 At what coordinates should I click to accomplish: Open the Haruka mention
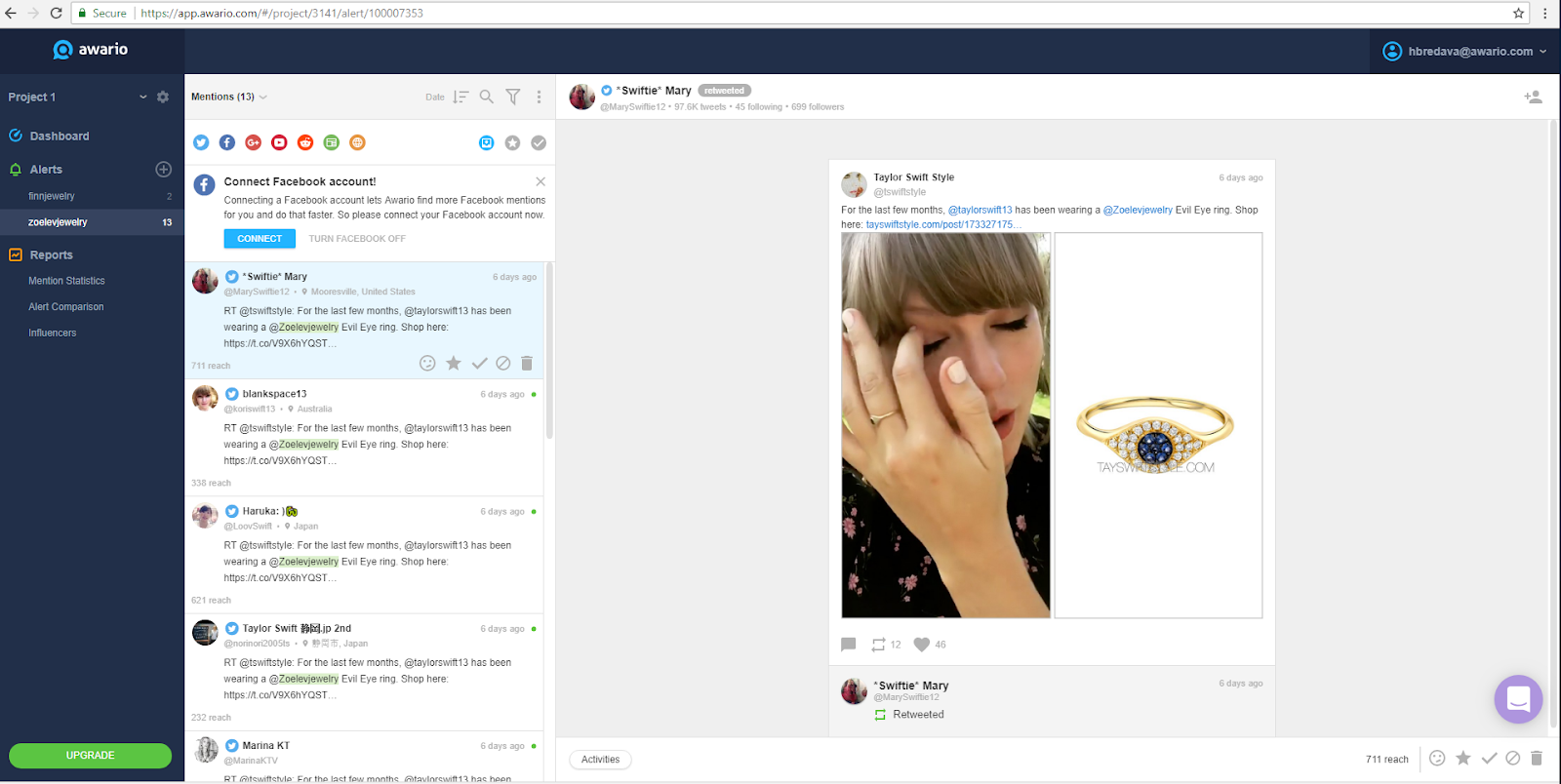click(364, 554)
